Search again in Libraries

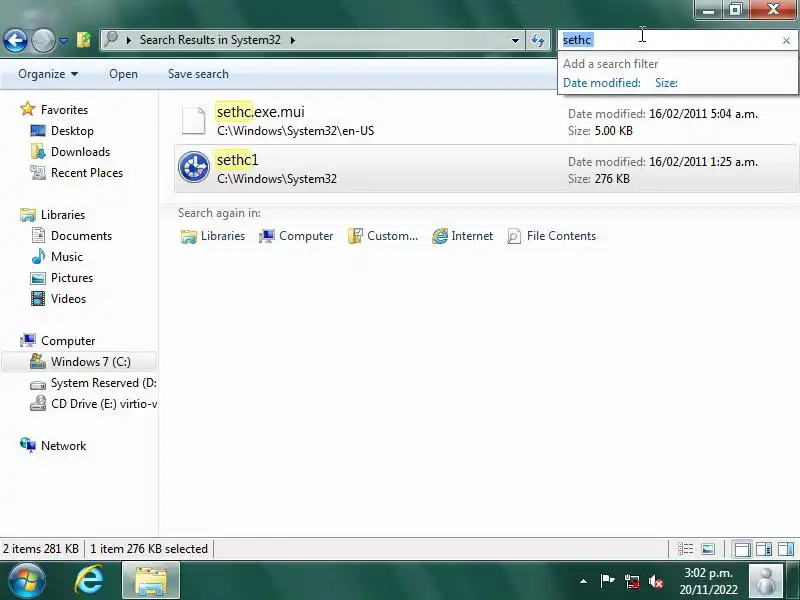coord(213,236)
